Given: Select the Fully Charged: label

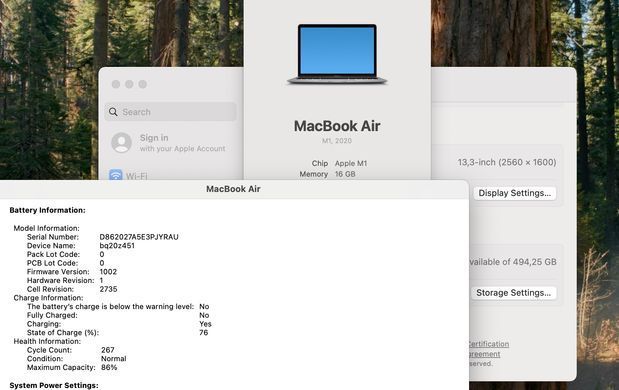Looking at the screenshot, I should (x=52, y=315).
